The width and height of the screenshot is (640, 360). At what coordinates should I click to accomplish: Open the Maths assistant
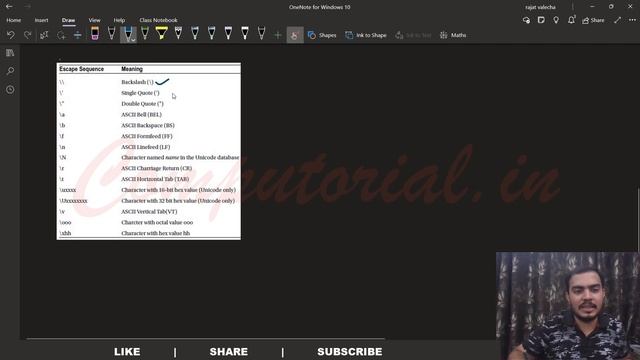click(453, 35)
